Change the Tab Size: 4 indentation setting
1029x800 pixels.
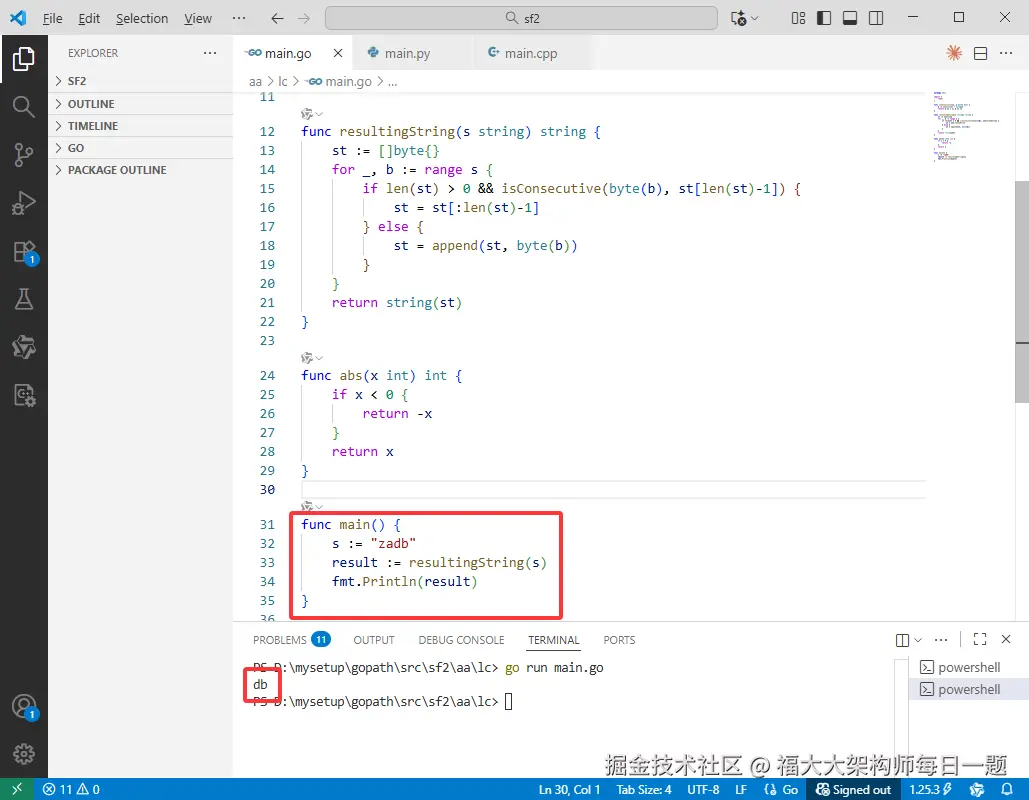point(644,789)
